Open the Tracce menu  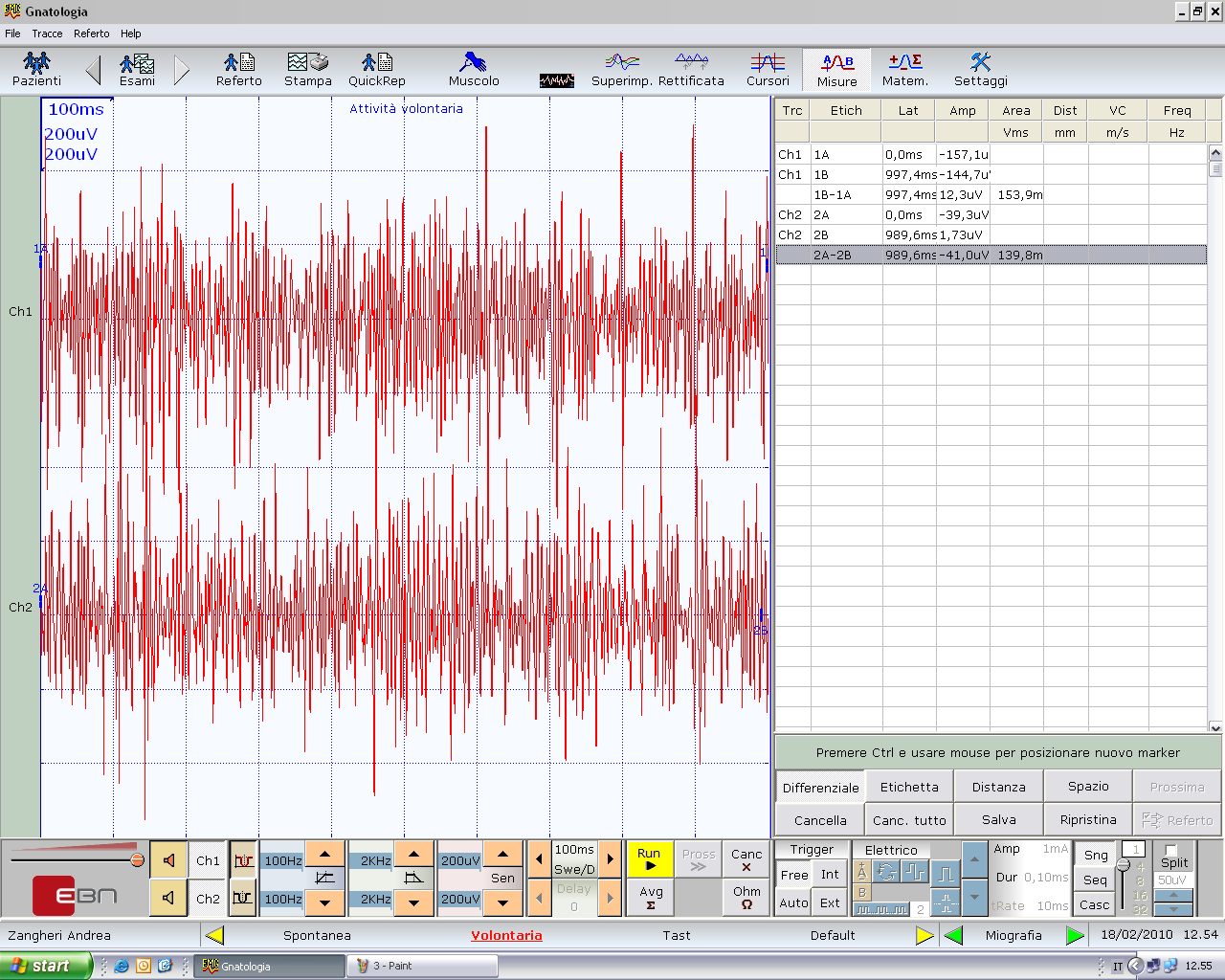(47, 33)
